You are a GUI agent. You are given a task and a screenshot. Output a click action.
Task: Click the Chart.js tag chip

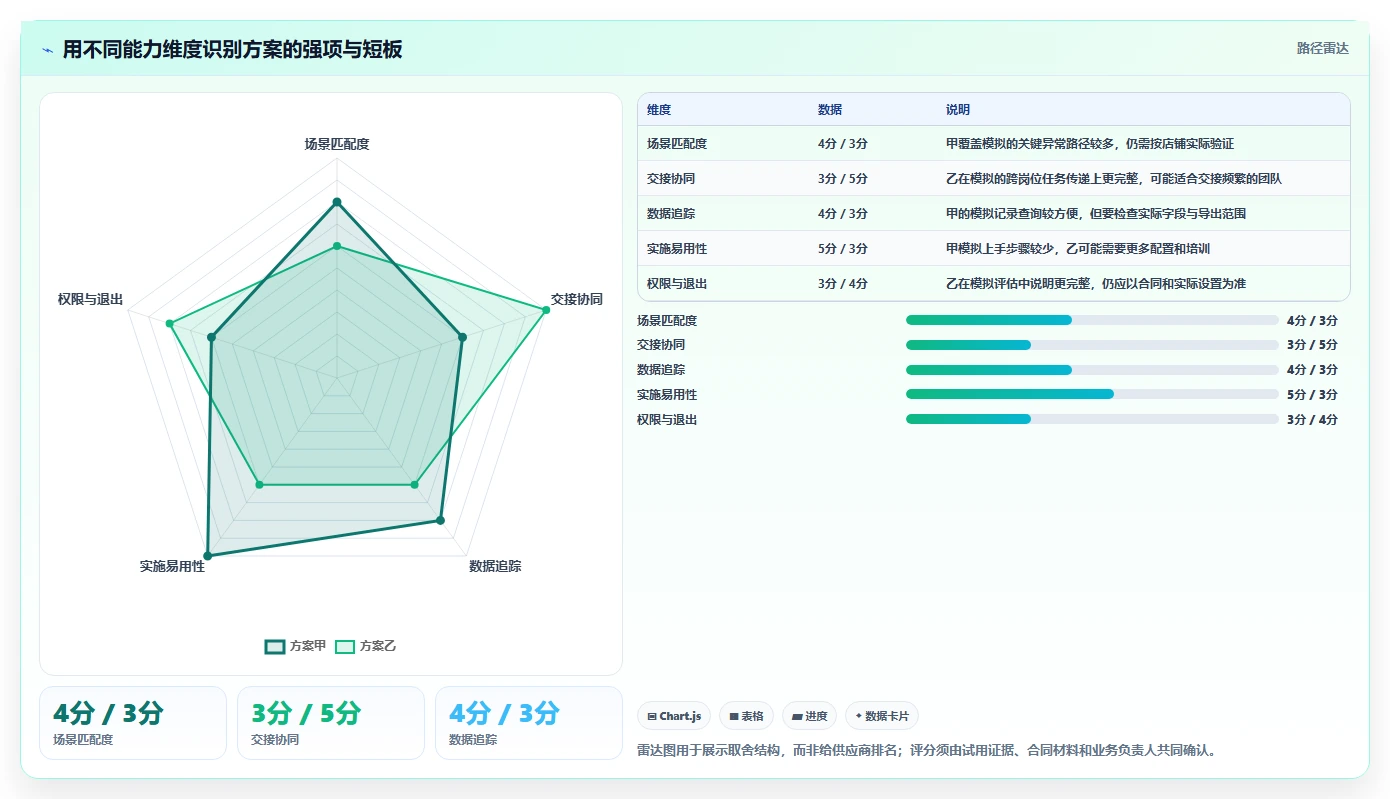click(x=674, y=716)
